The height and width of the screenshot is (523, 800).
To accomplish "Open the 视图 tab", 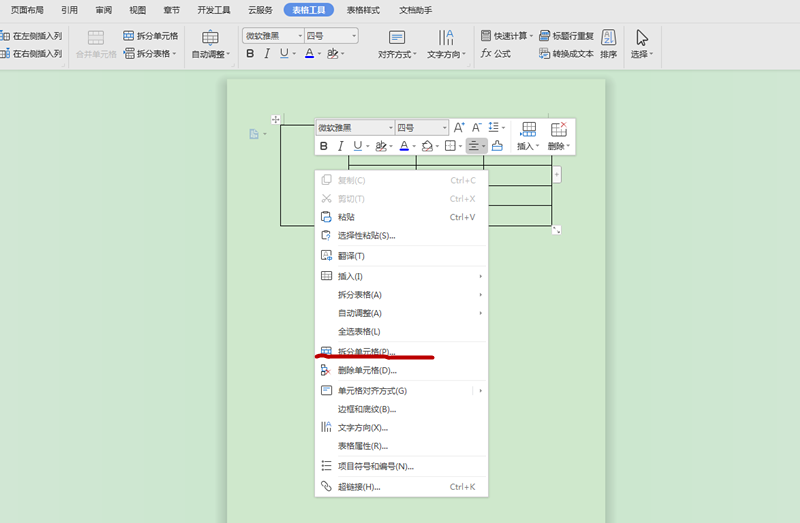I will click(138, 10).
